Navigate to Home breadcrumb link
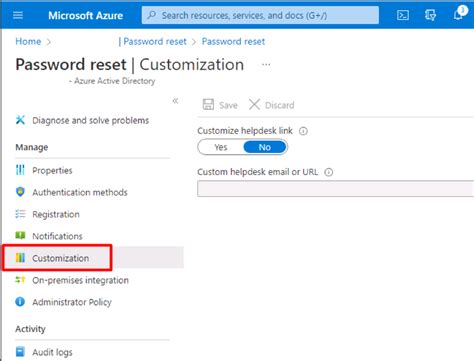Screen dimensions: 474x361 (x=28, y=42)
